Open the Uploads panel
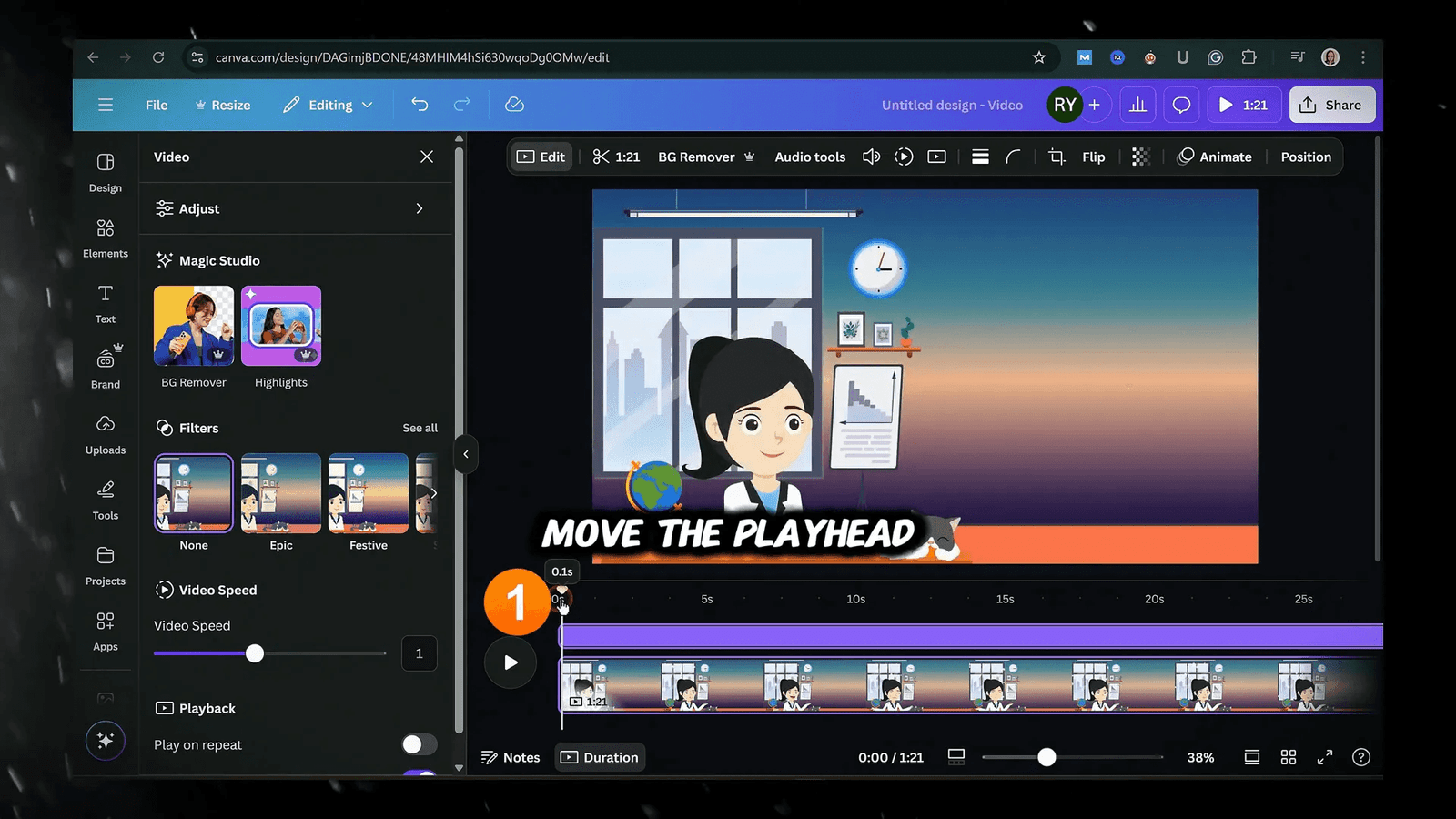The image size is (1456, 819). (105, 435)
